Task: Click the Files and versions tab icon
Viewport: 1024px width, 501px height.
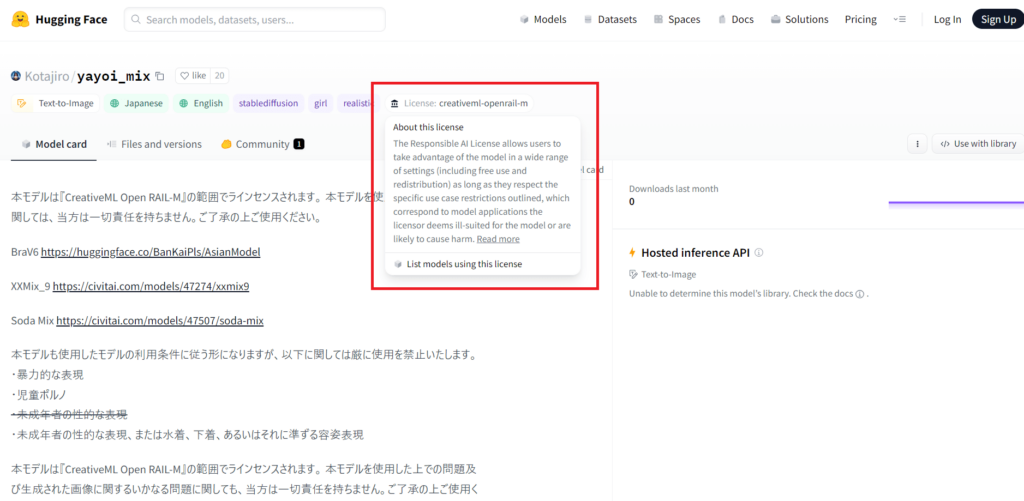Action: tap(112, 144)
